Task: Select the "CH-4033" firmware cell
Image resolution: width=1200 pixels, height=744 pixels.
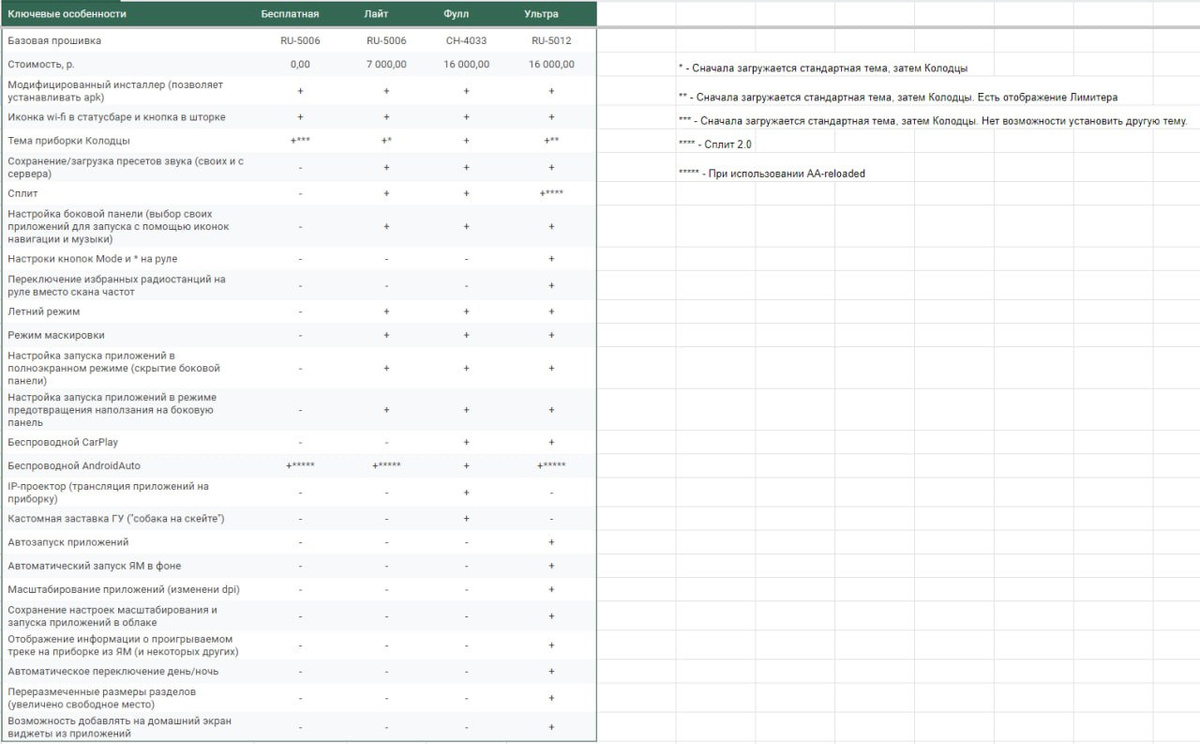Action: click(x=467, y=41)
